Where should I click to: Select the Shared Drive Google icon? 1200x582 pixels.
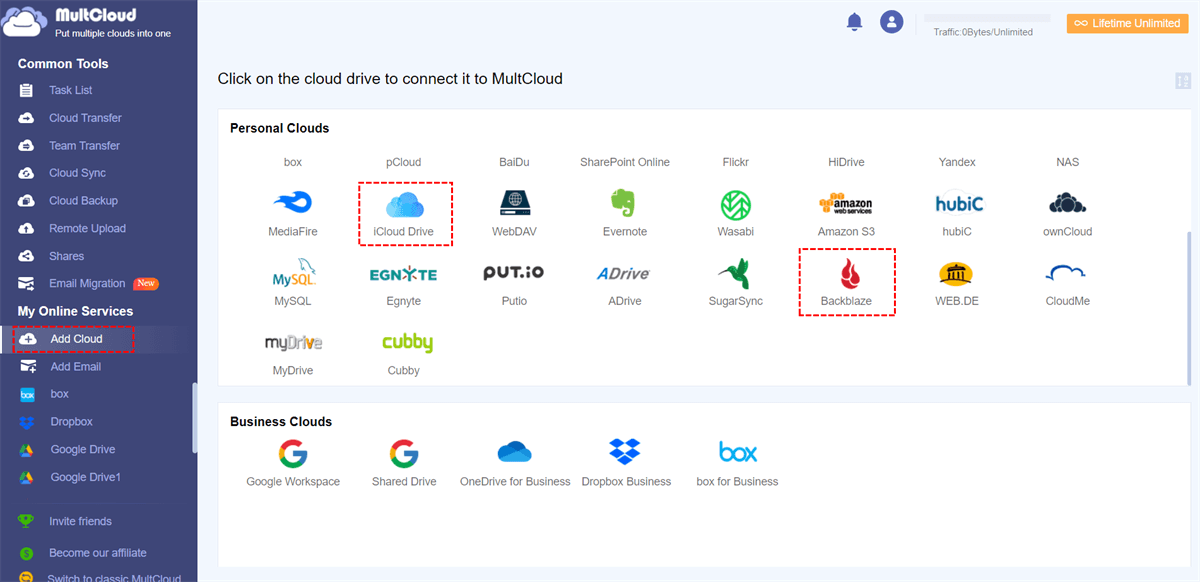point(404,454)
